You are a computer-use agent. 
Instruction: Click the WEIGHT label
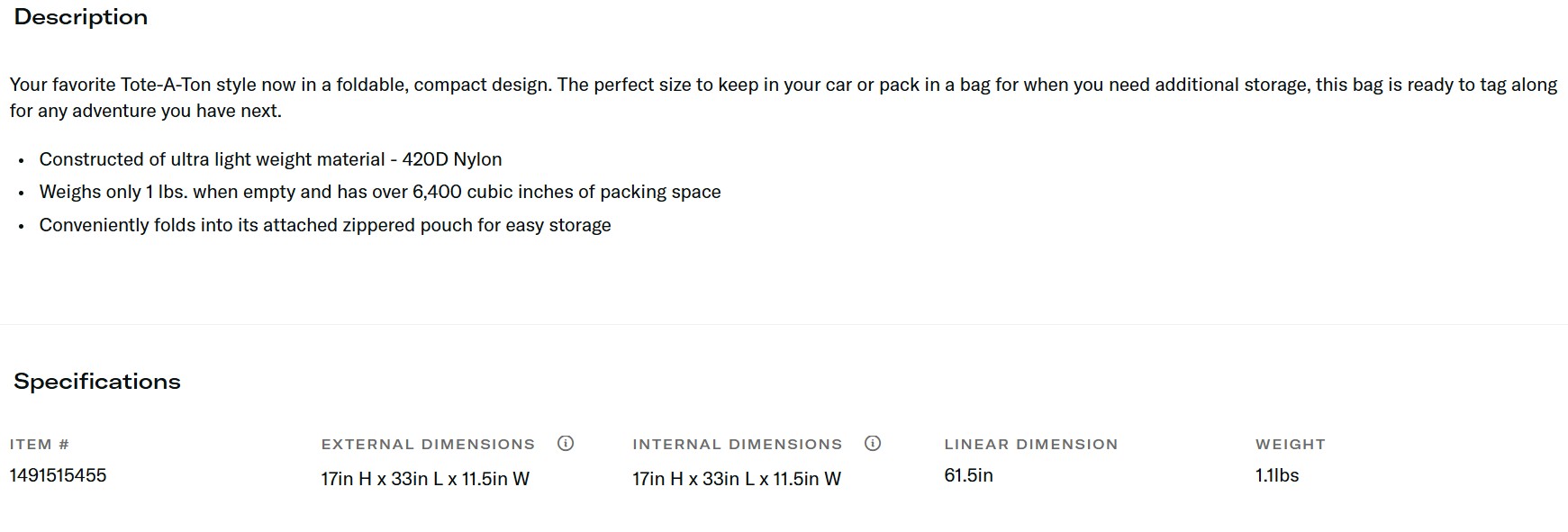(1290, 445)
